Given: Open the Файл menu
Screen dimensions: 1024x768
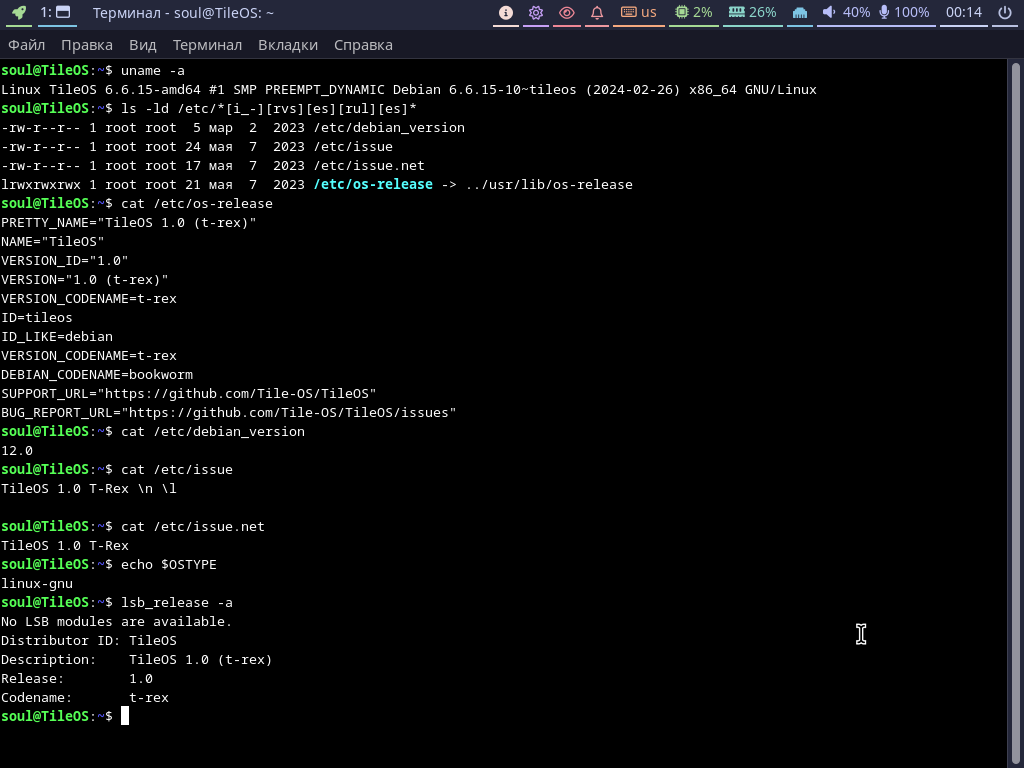Looking at the screenshot, I should click(27, 45).
